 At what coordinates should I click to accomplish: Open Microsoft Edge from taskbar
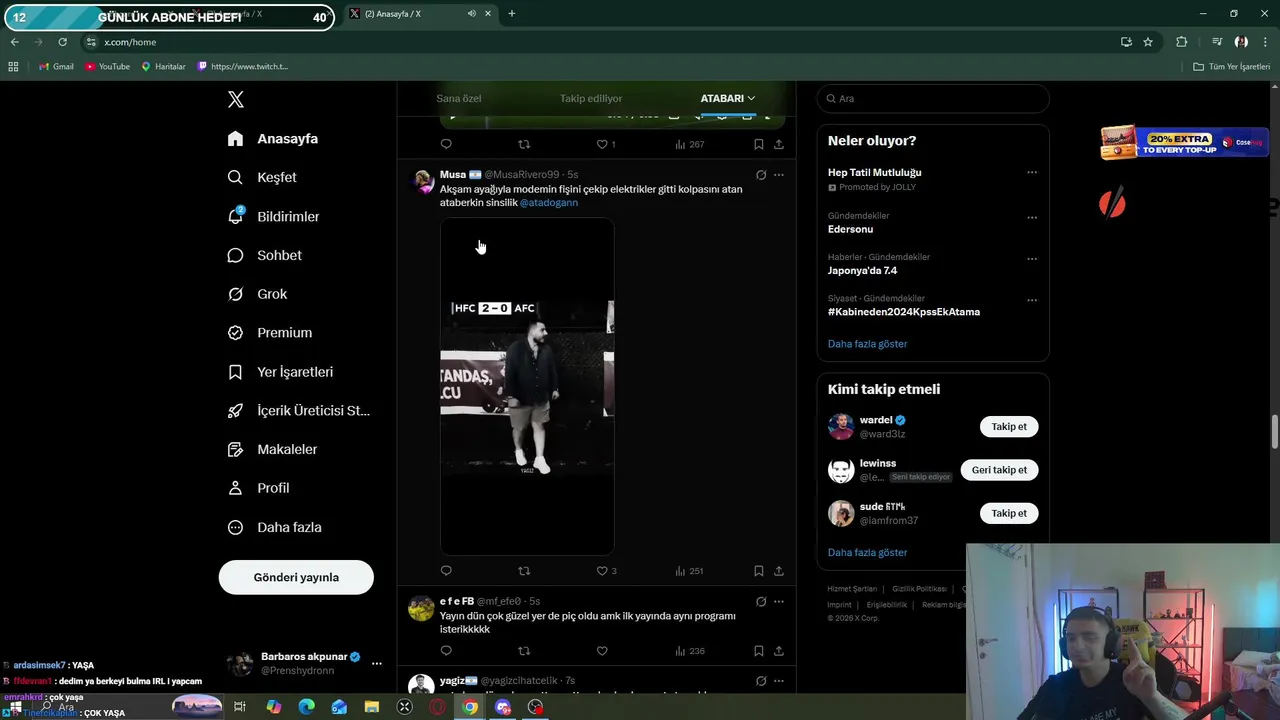pos(307,707)
